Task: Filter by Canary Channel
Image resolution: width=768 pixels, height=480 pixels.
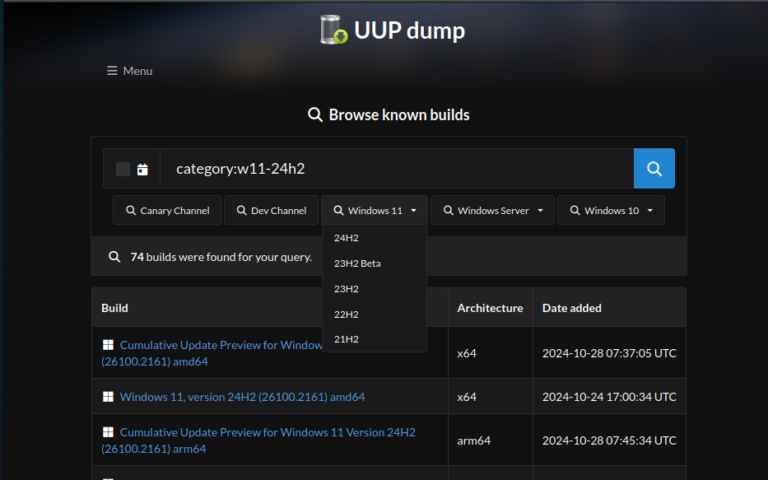Action: point(168,211)
